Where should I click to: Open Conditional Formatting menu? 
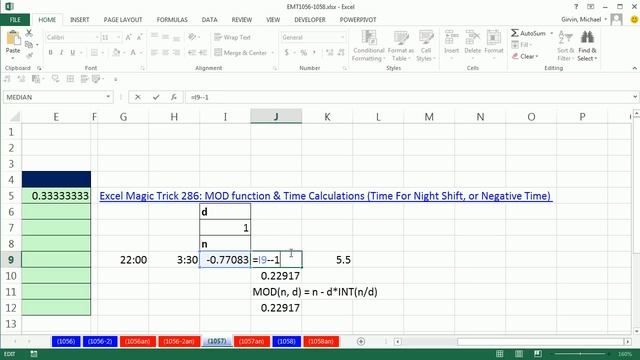coord(369,46)
